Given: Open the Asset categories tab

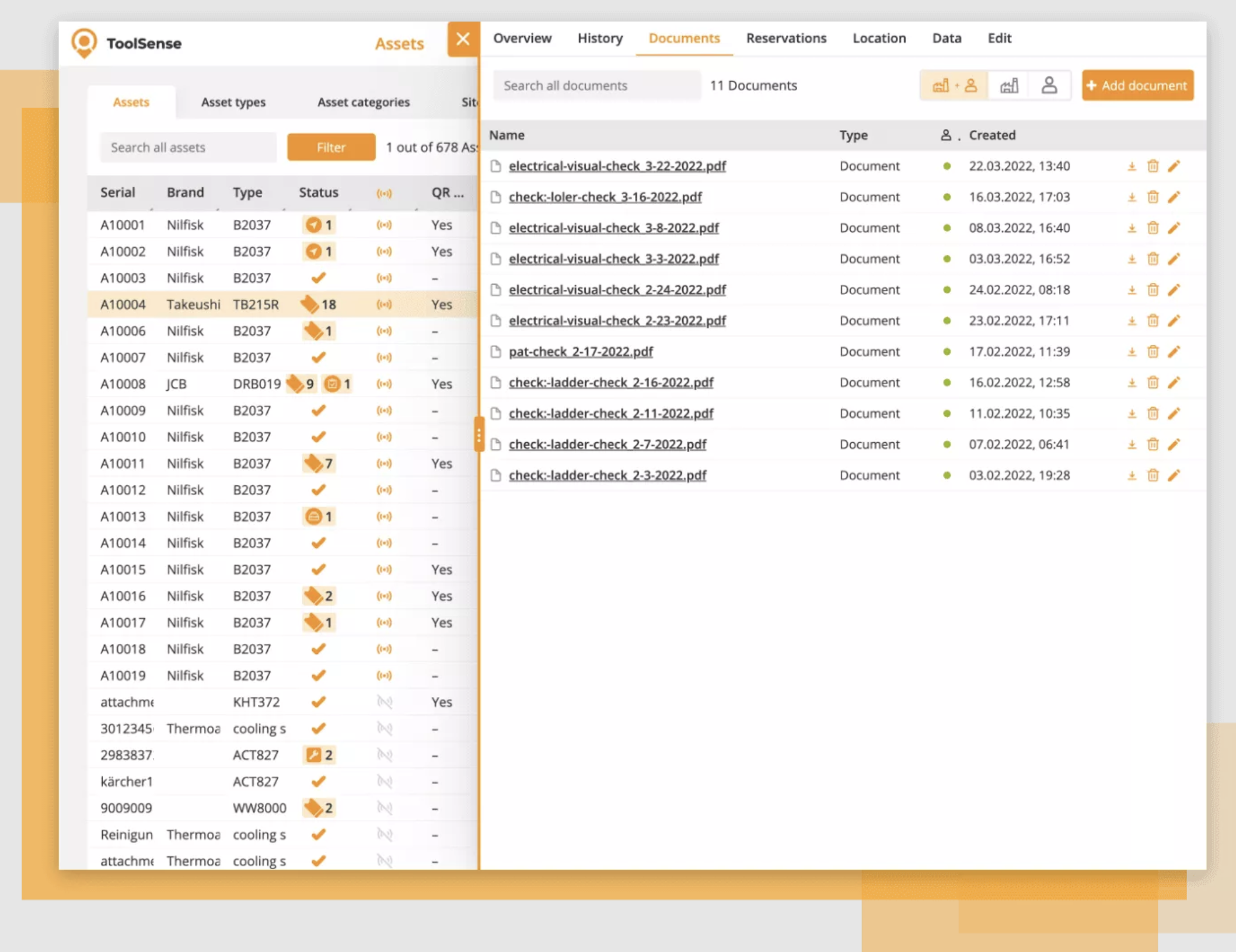Looking at the screenshot, I should coord(363,101).
